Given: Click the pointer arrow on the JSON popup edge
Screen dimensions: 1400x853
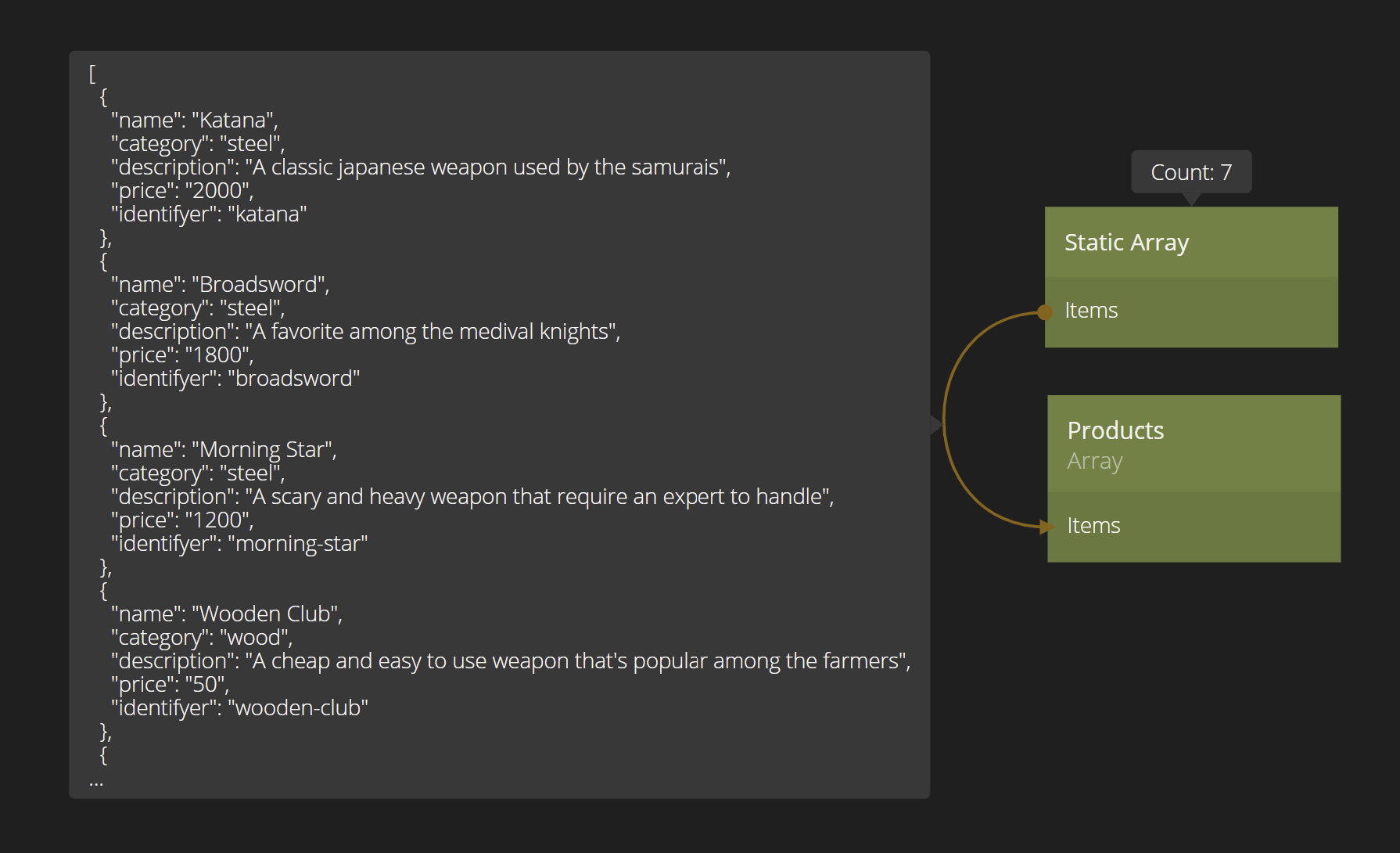Looking at the screenshot, I should click(936, 424).
